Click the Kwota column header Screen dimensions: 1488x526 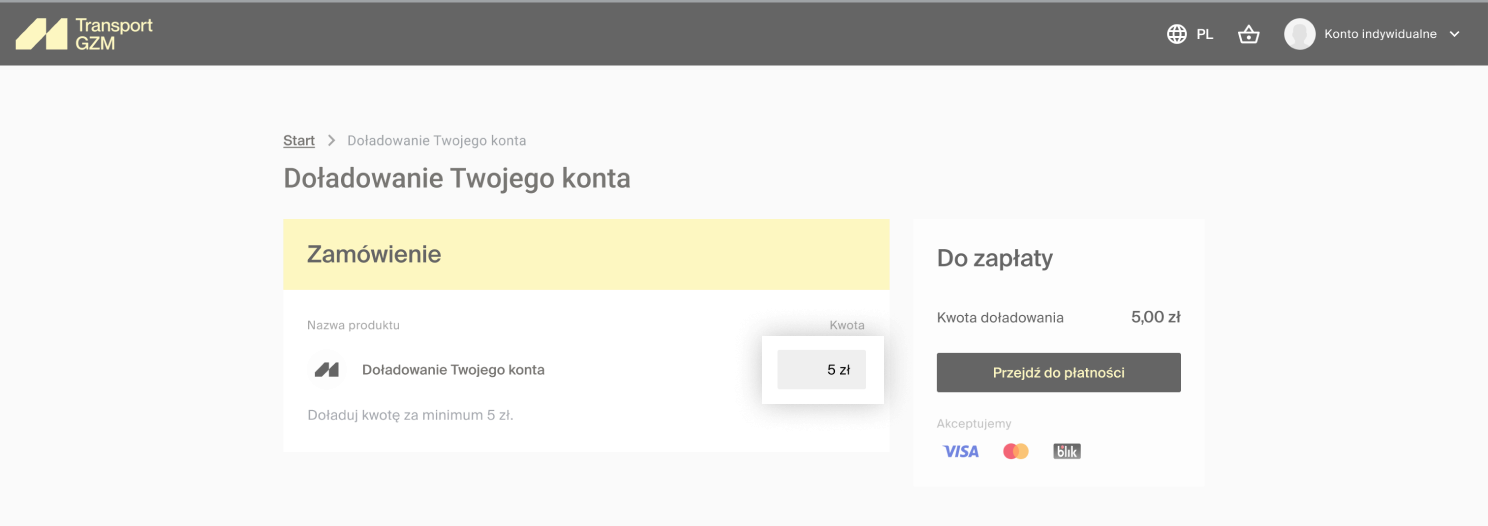coord(847,325)
